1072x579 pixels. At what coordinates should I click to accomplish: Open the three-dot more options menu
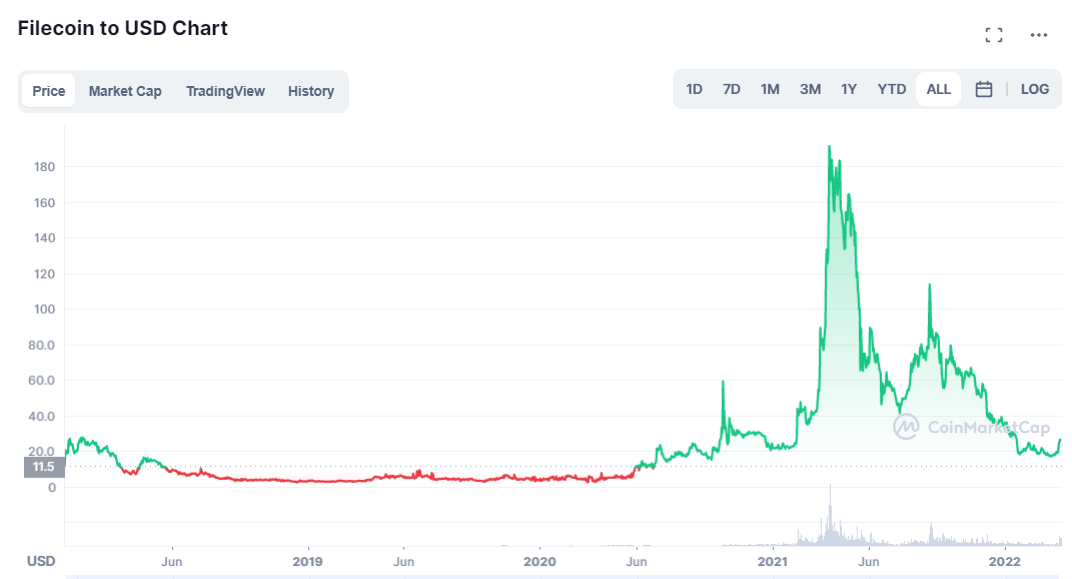tap(1039, 35)
